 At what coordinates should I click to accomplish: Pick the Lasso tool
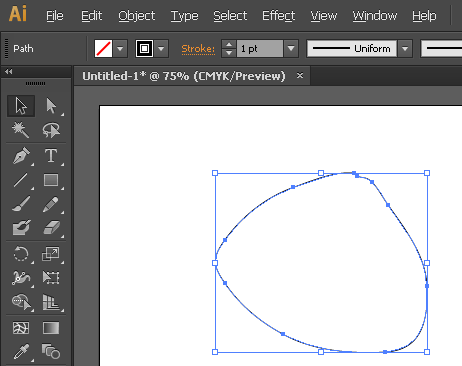[51, 130]
